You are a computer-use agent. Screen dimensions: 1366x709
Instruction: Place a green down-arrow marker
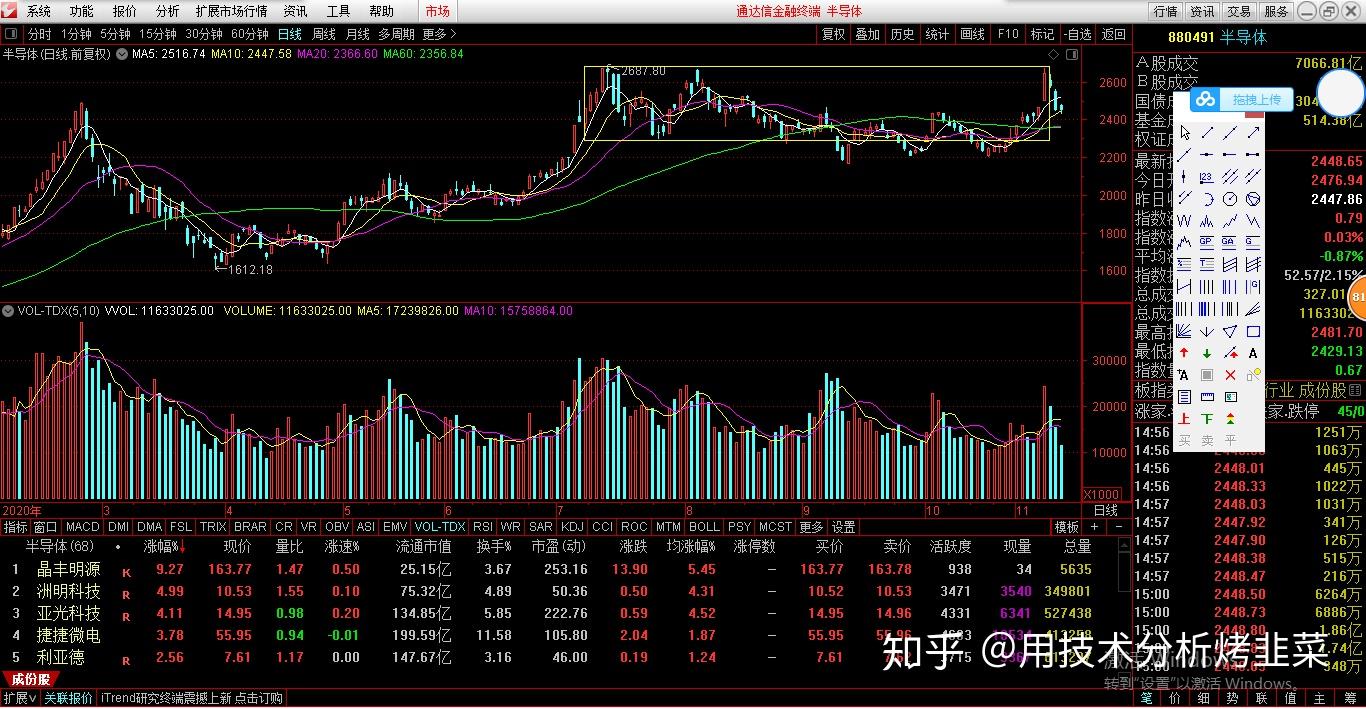click(x=1207, y=353)
